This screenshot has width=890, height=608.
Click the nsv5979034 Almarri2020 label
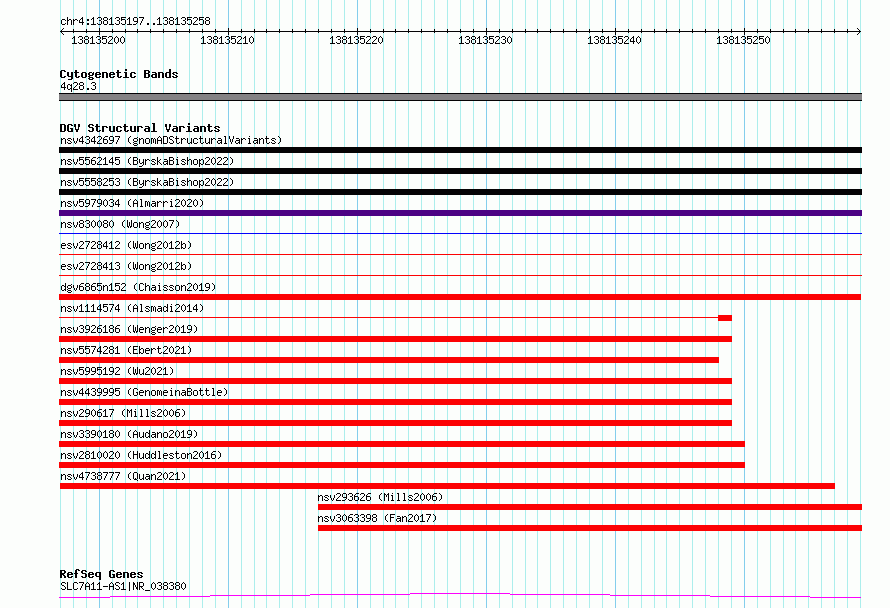[x=132, y=203]
